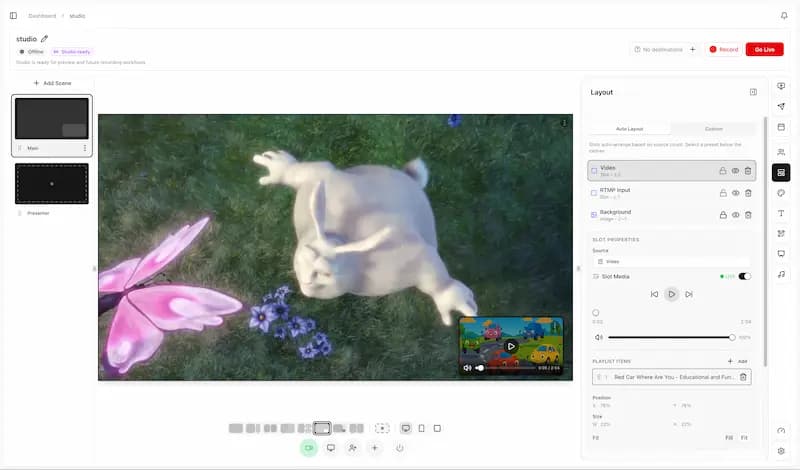800x470 pixels.
Task: Click the Record button
Action: [x=723, y=50]
